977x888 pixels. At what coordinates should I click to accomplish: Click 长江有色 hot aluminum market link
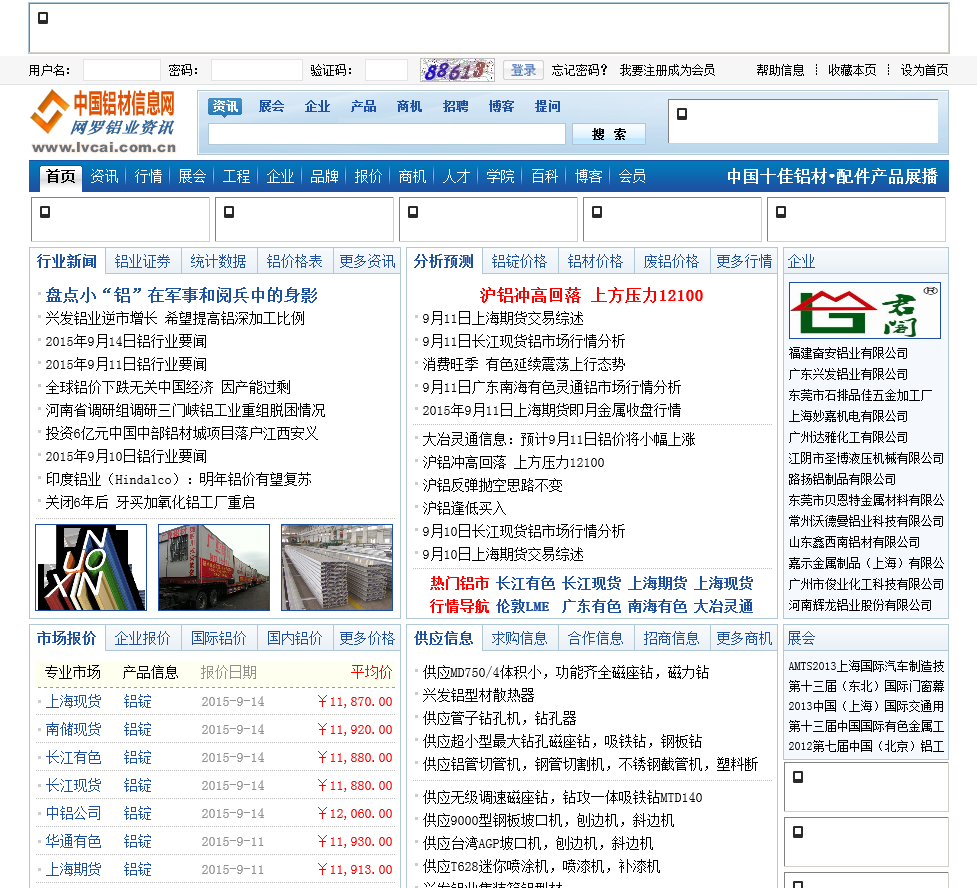pyautogui.click(x=525, y=583)
